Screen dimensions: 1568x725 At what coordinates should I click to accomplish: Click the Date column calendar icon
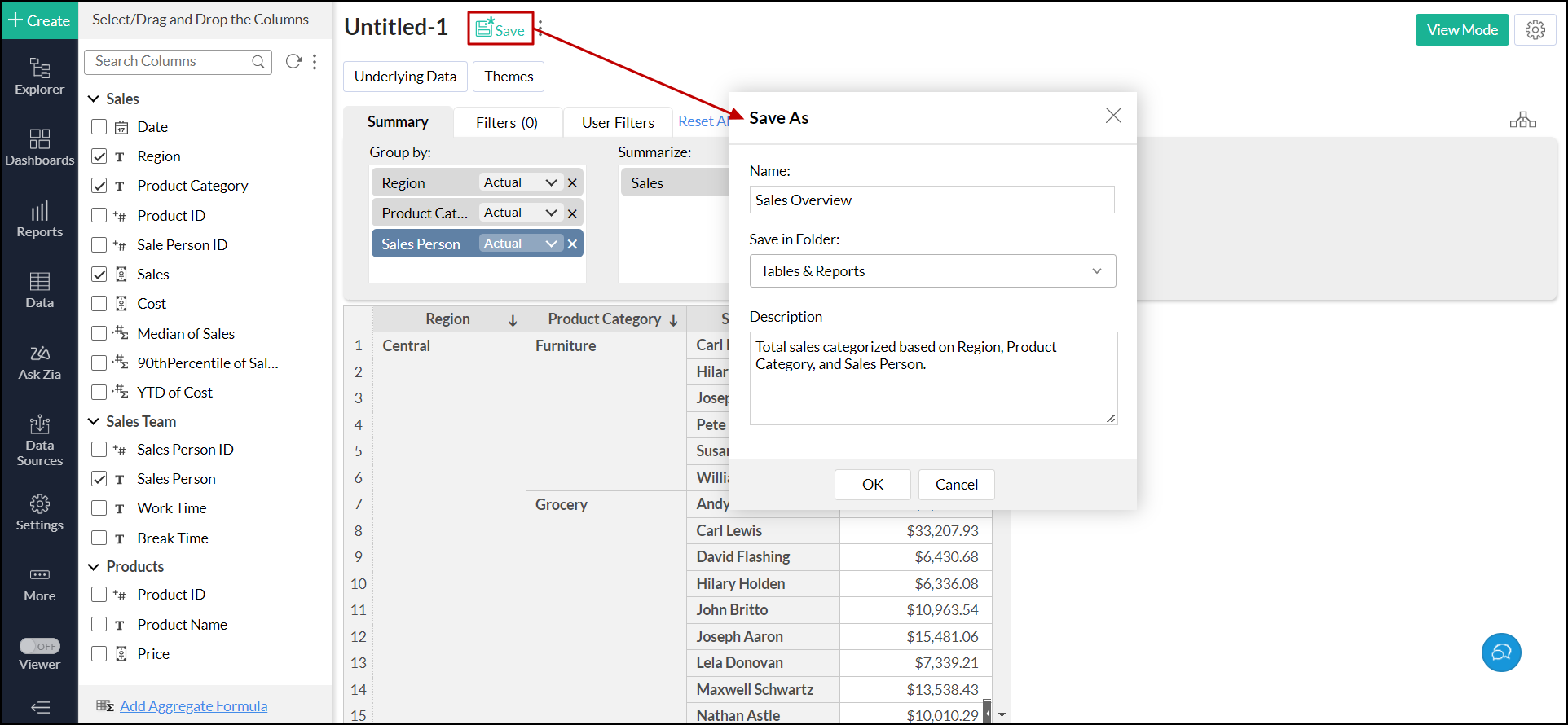121,127
